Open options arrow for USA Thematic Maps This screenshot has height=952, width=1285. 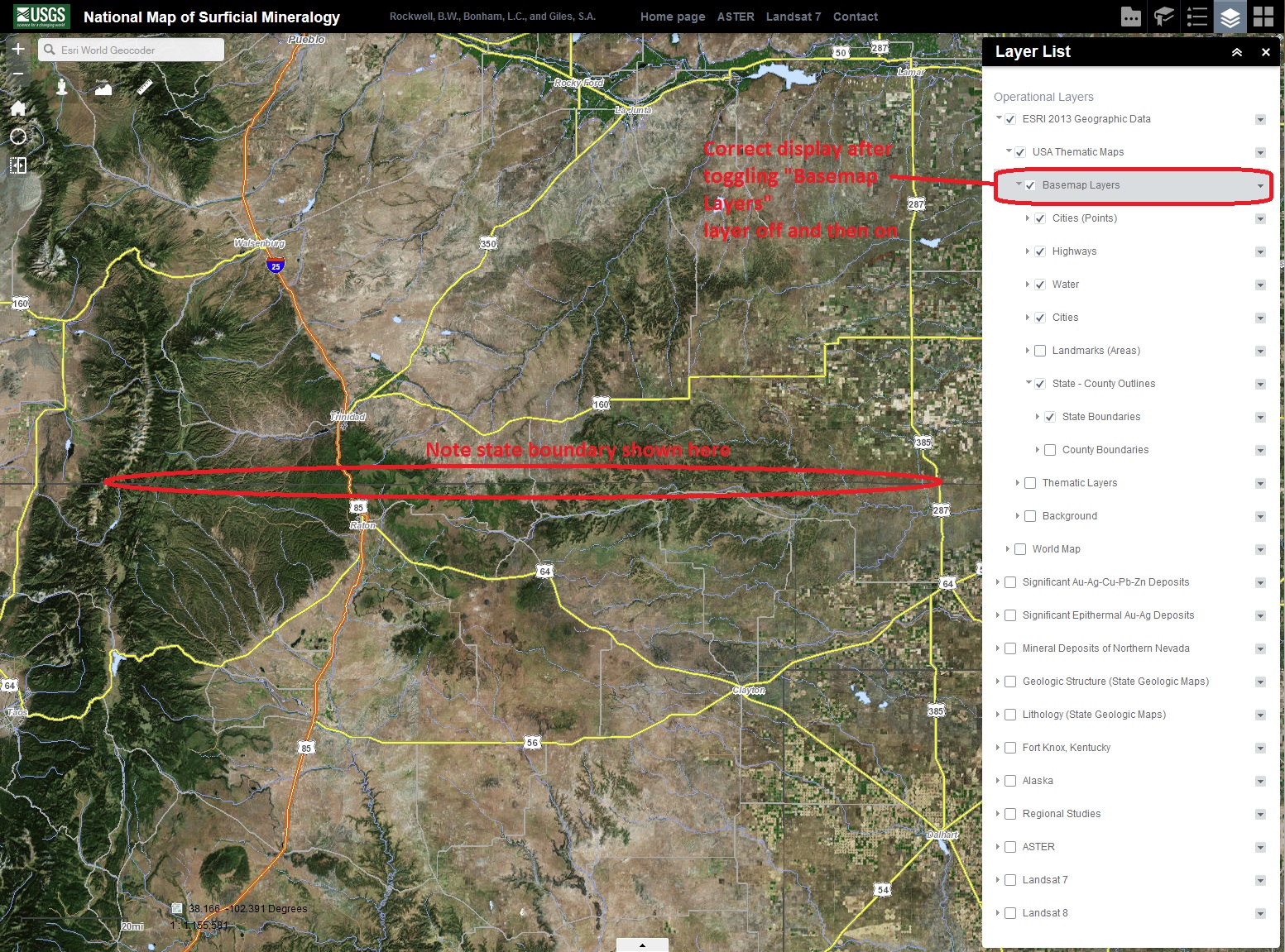click(x=1260, y=152)
